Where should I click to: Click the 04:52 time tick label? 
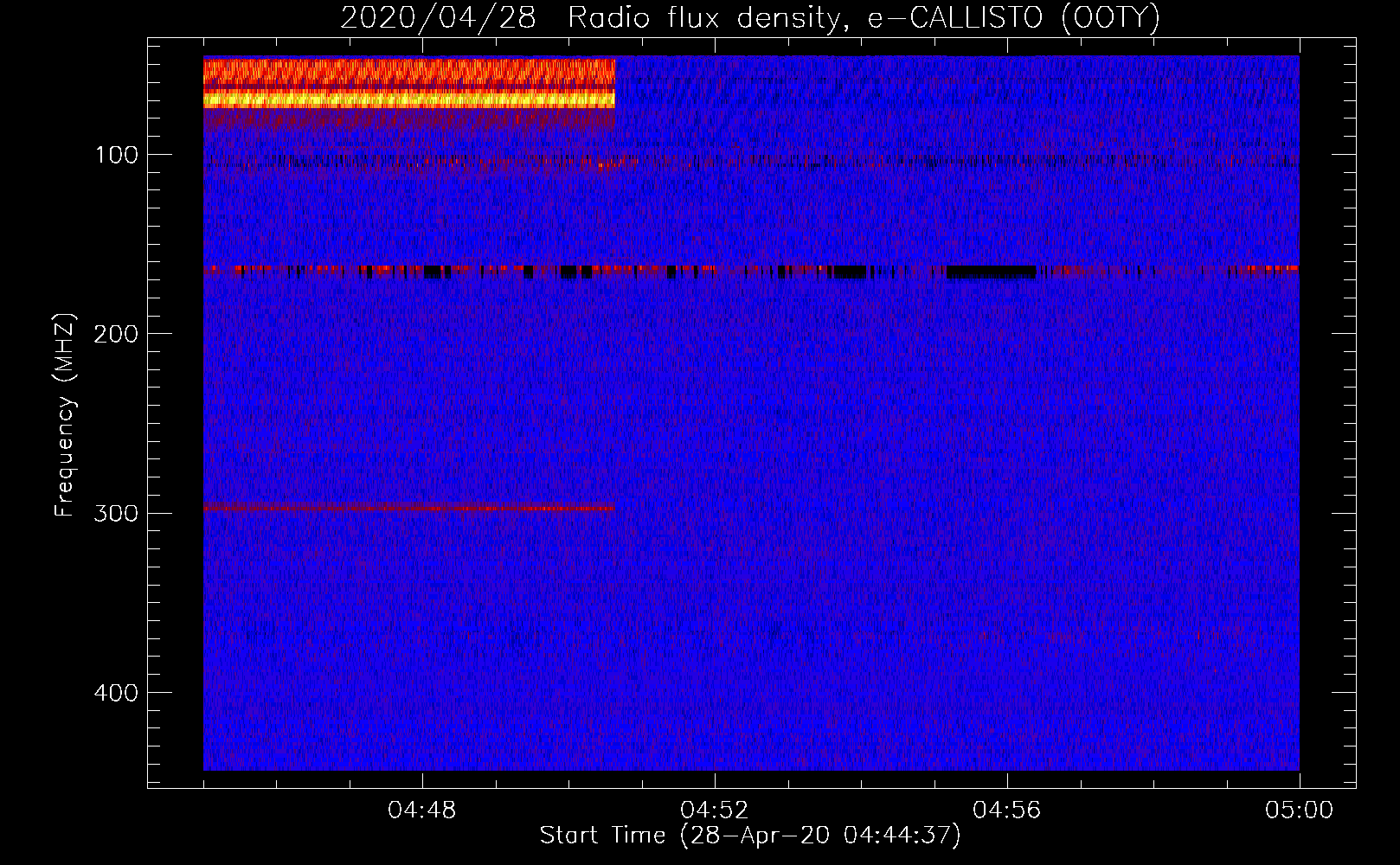click(715, 811)
